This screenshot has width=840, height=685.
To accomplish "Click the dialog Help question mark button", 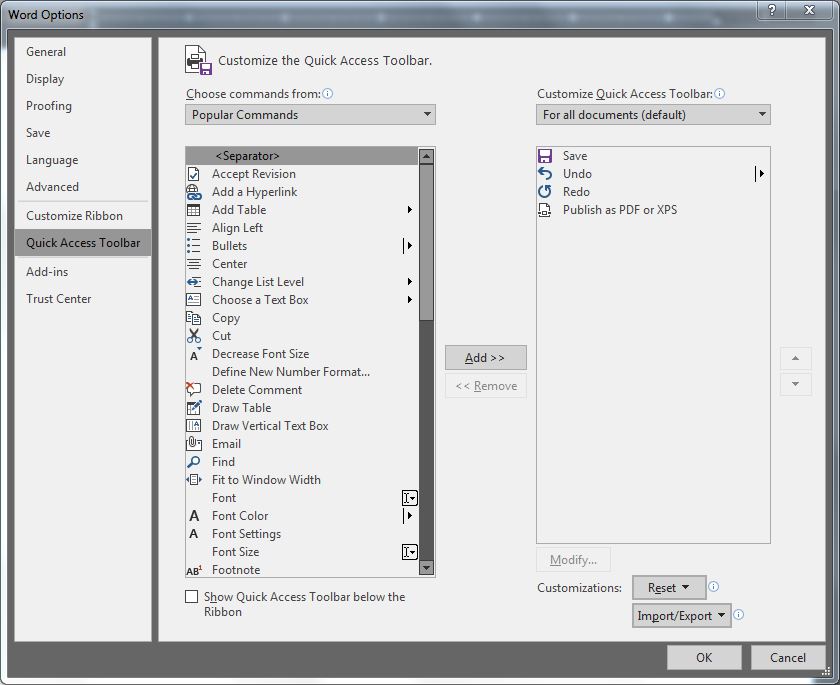I will click(772, 10).
